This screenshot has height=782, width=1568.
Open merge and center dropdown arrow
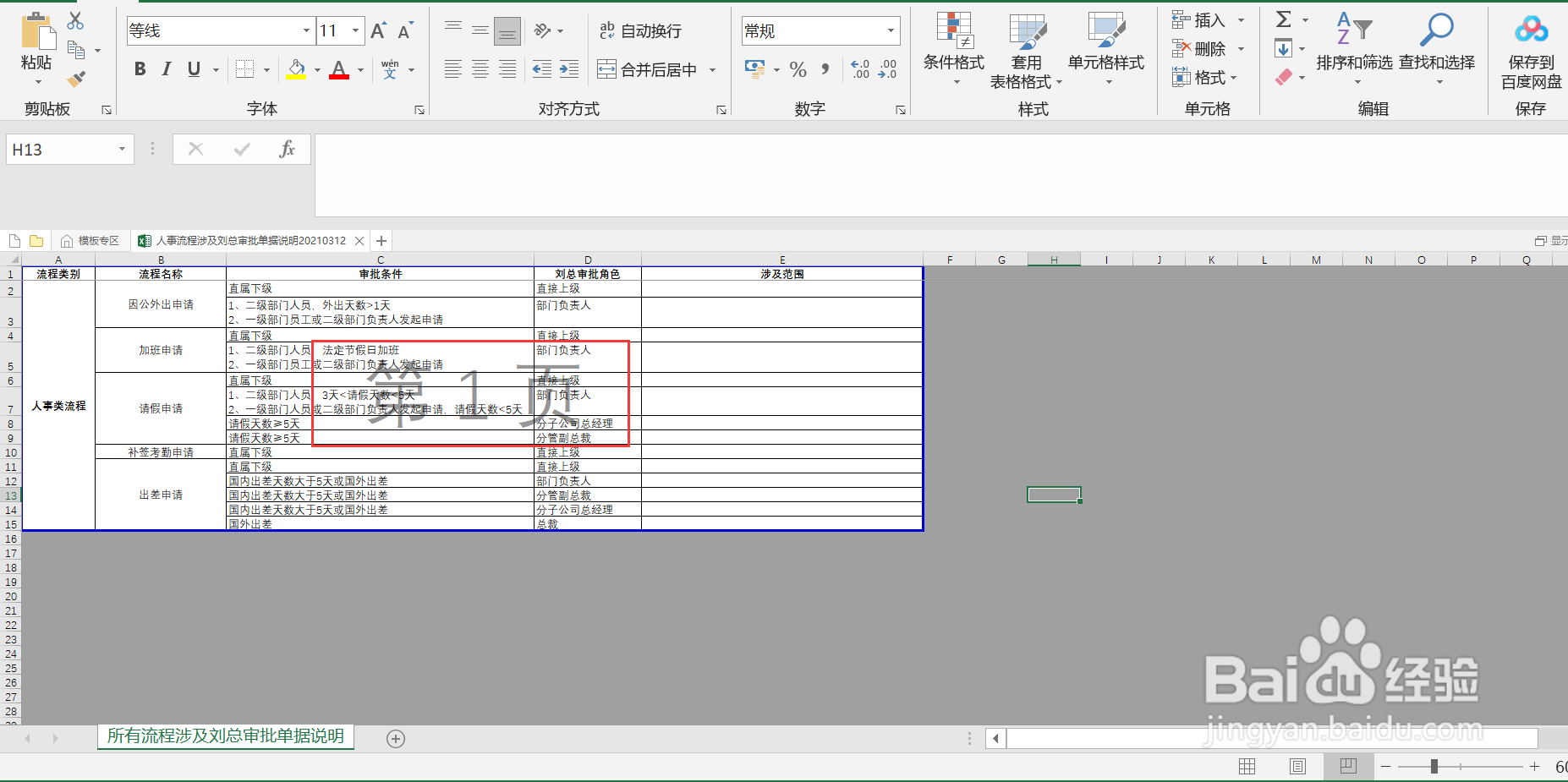712,70
